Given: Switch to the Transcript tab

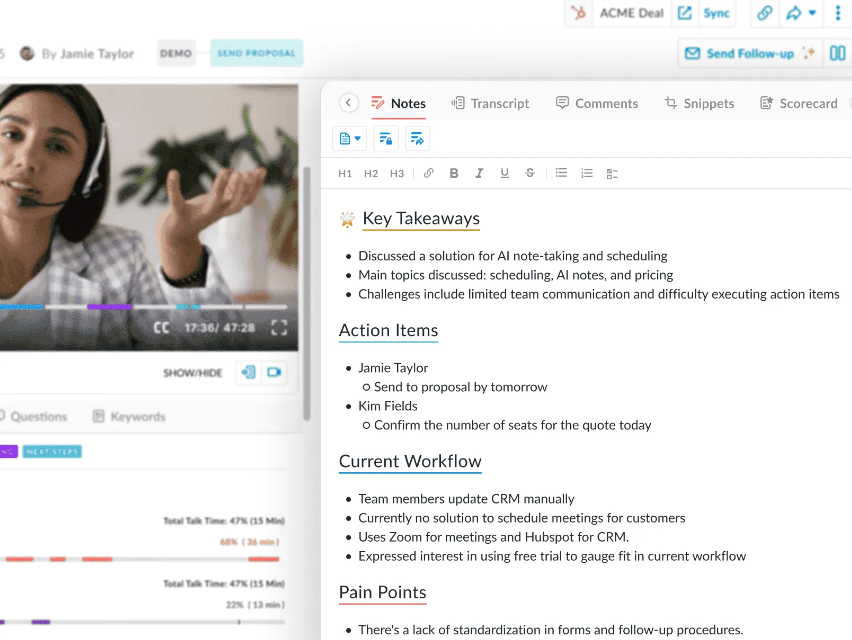Looking at the screenshot, I should (x=490, y=103).
